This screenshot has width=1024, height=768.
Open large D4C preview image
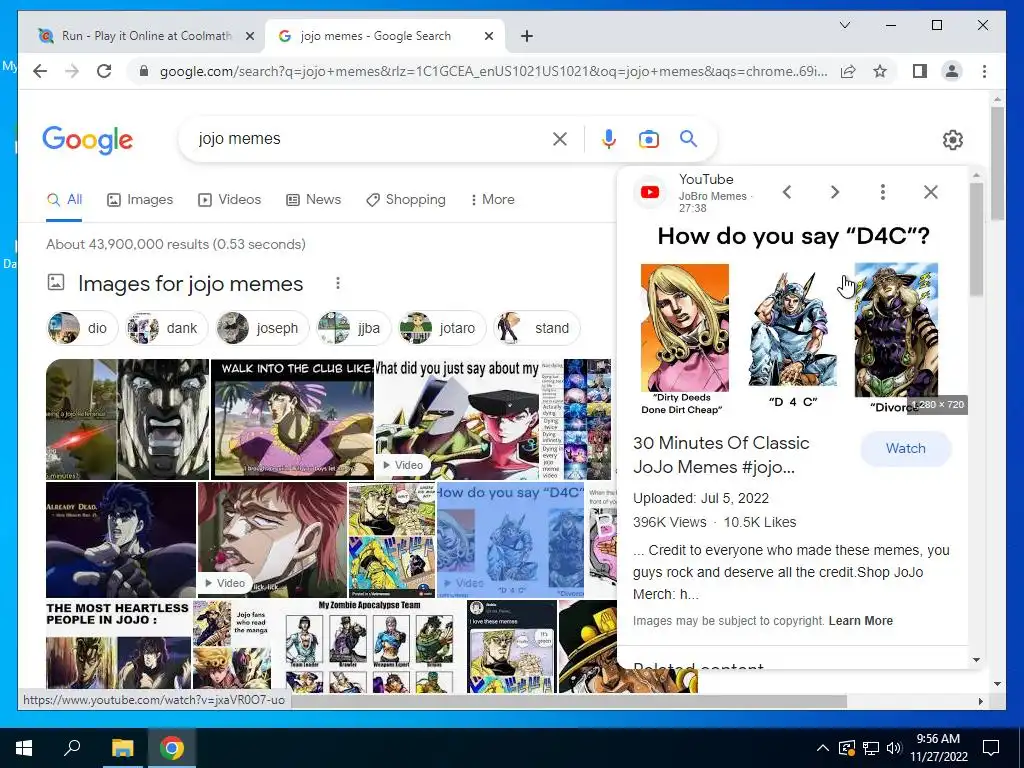click(793, 320)
